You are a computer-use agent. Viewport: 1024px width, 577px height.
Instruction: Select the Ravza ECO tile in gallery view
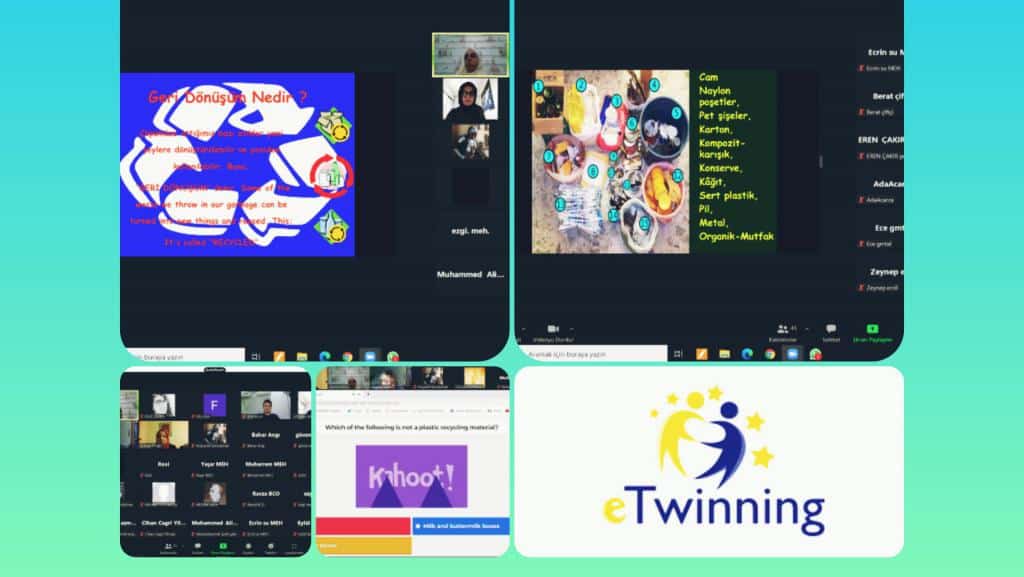tap(265, 493)
